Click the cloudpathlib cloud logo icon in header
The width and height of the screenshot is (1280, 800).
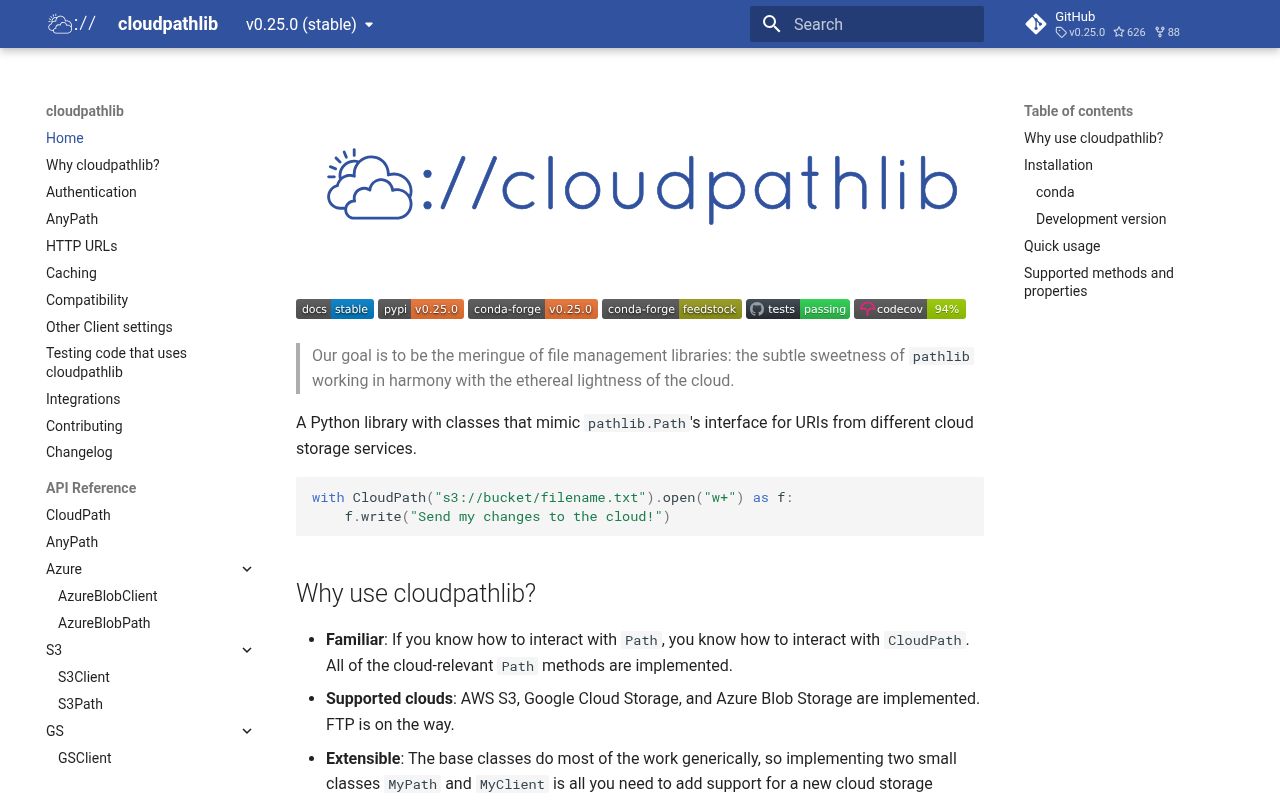pyautogui.click(x=72, y=24)
